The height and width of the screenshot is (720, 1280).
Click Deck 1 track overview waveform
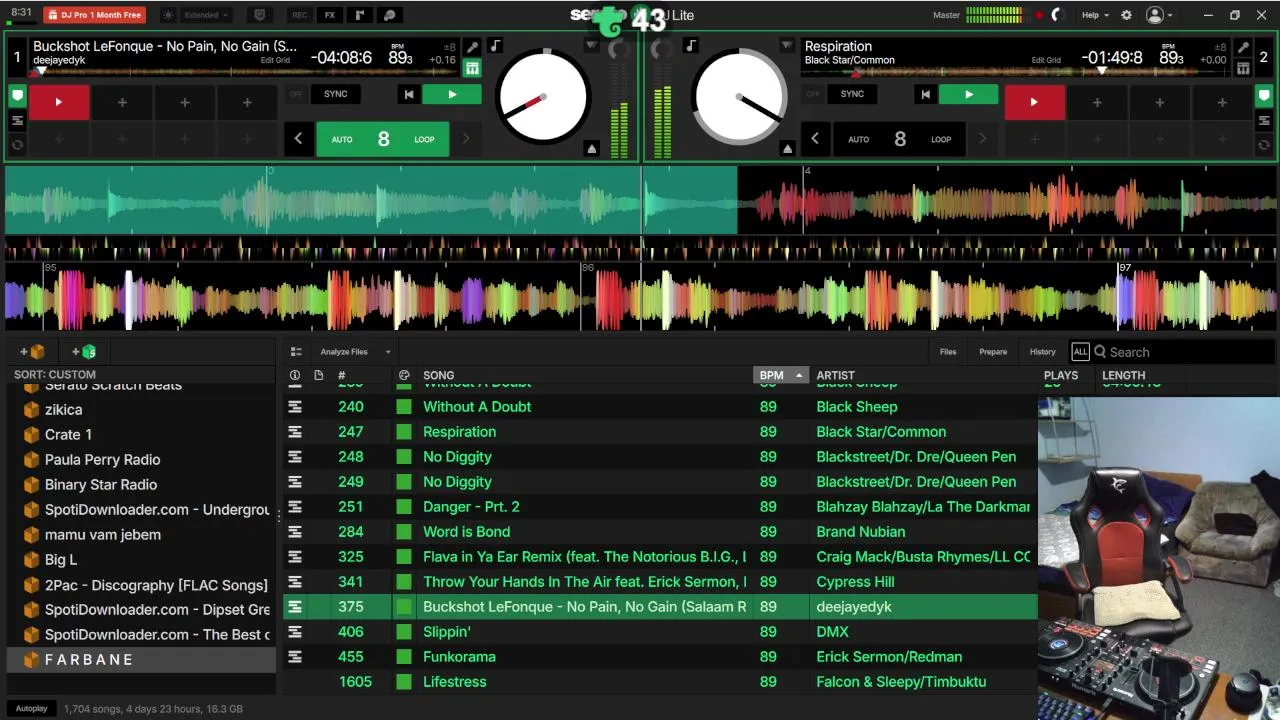[x=245, y=72]
